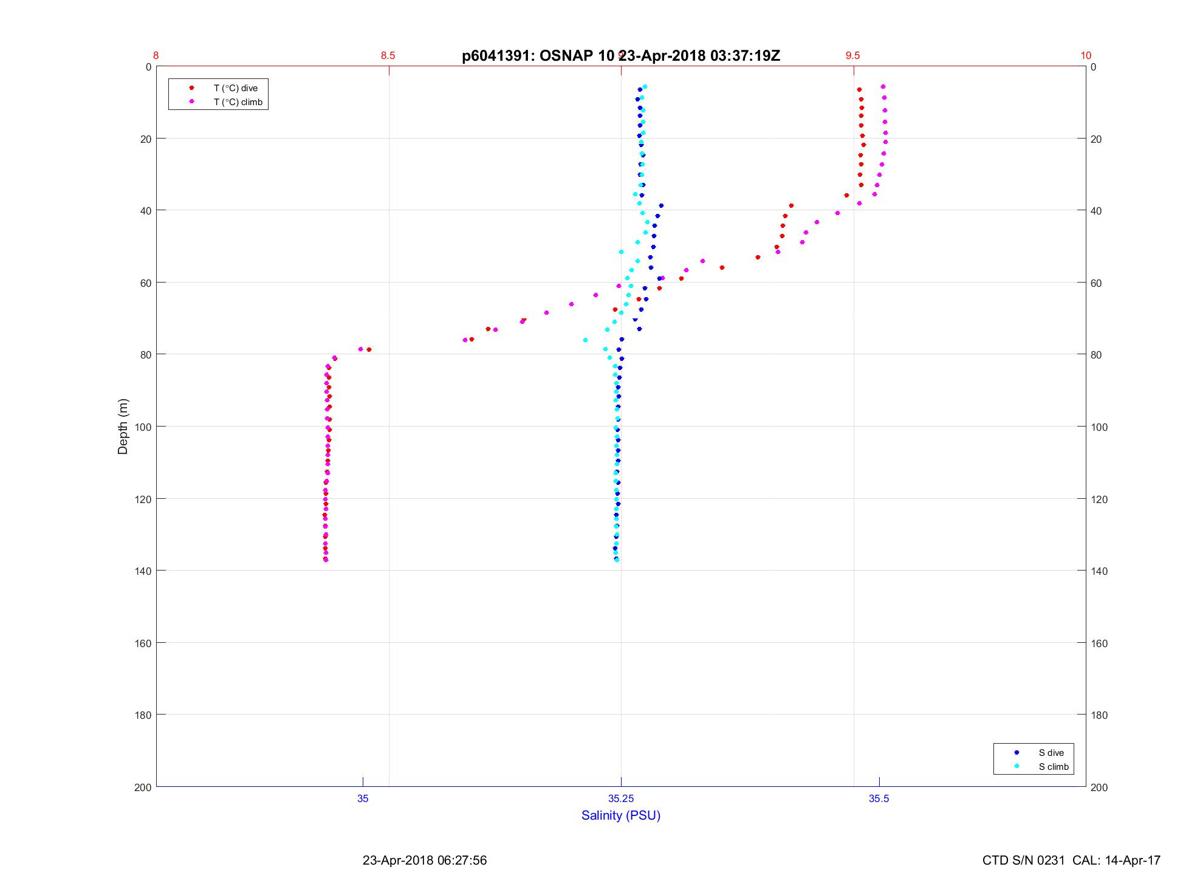Click the top temperature tick label 9.5
The width and height of the screenshot is (1200, 885).
click(x=853, y=56)
